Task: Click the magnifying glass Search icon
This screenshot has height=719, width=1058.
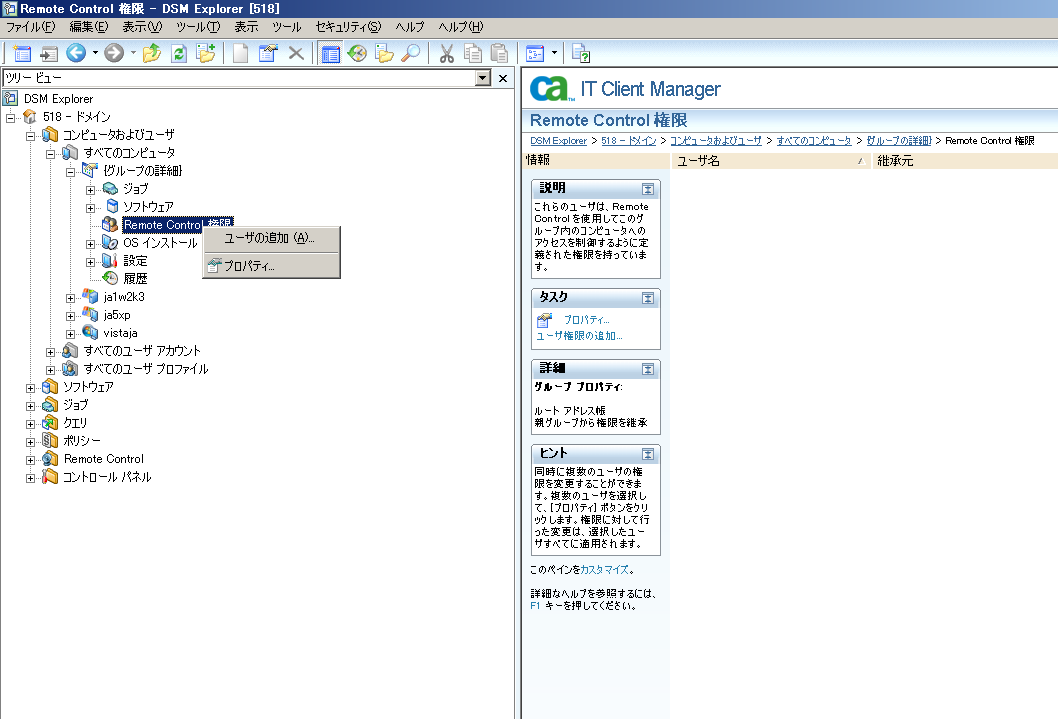Action: 410,53
